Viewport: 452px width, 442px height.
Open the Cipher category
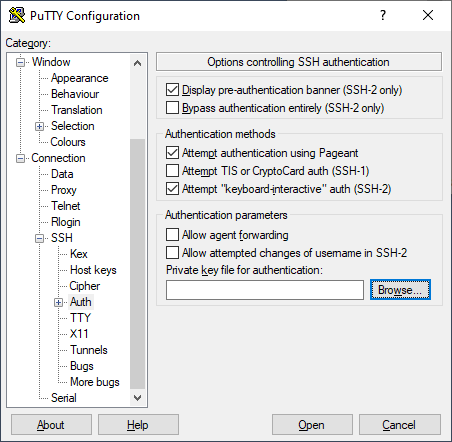(85, 286)
